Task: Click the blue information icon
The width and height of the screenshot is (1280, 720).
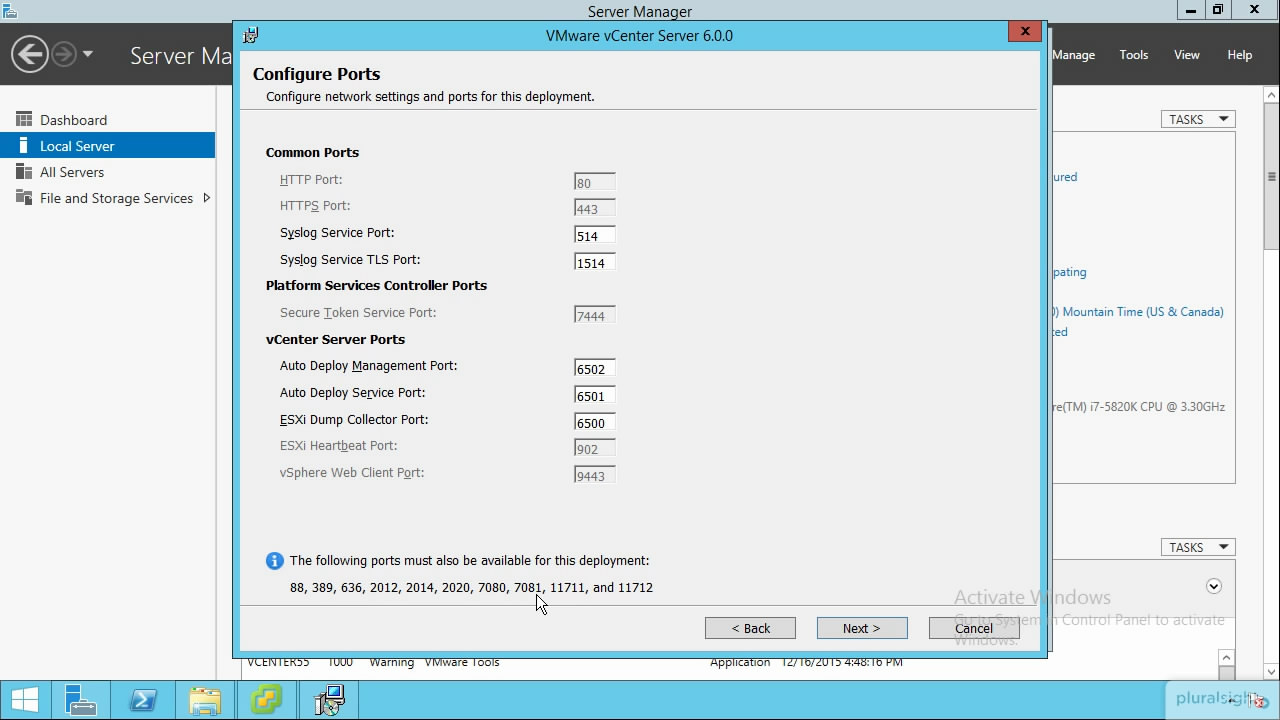Action: (x=274, y=561)
